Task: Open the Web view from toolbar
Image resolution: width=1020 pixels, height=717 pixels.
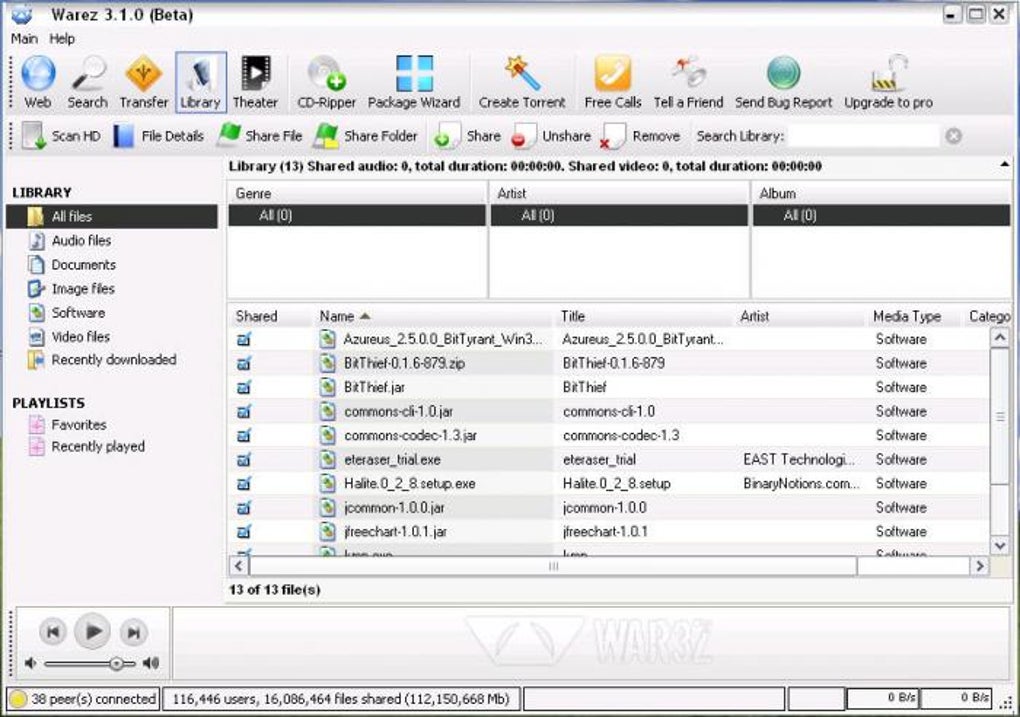Action: (38, 83)
